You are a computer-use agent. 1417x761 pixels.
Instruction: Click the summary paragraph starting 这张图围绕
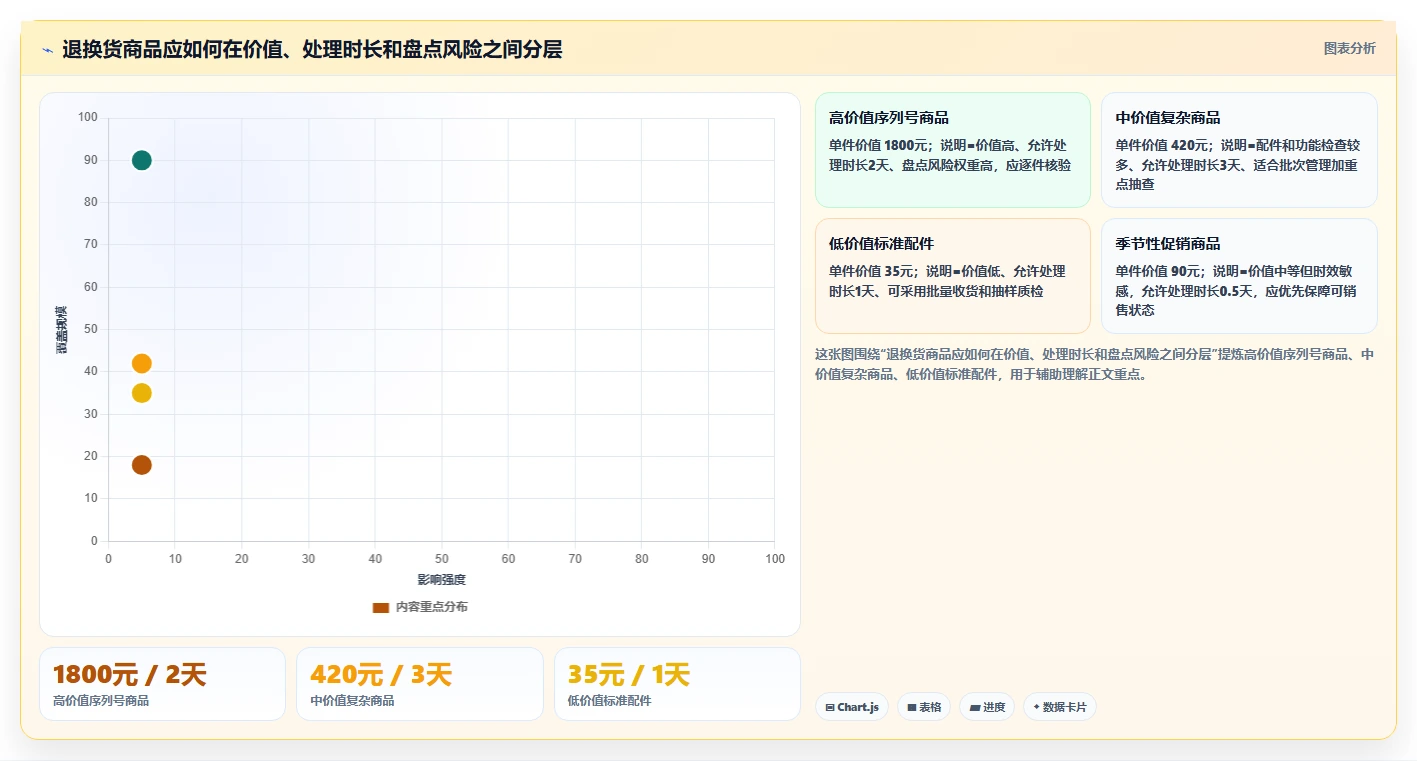[1096, 365]
